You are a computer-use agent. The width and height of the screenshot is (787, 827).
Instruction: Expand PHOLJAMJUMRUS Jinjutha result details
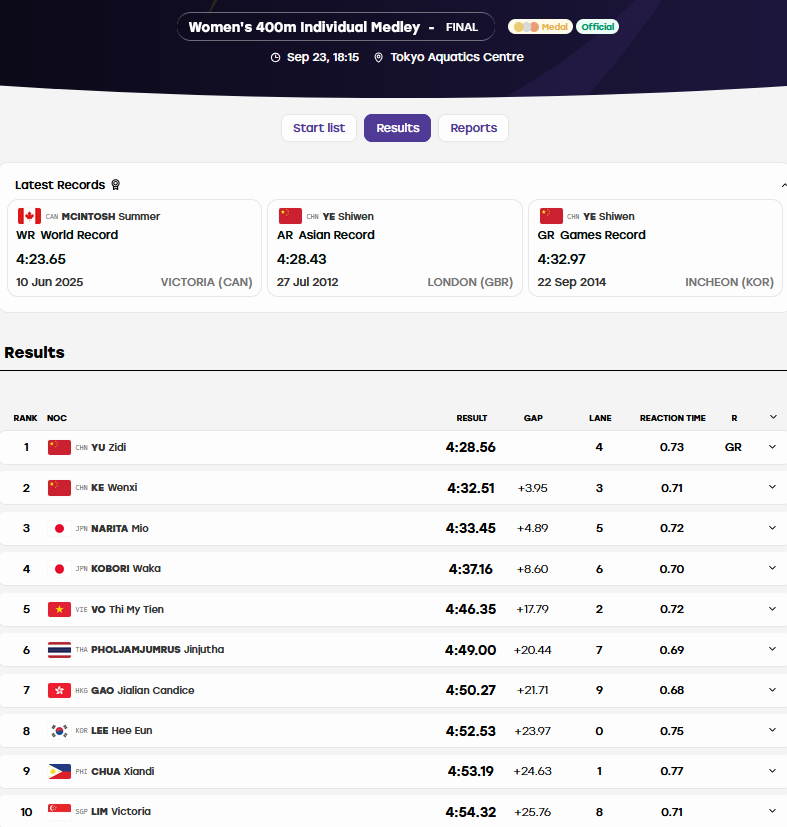point(772,649)
